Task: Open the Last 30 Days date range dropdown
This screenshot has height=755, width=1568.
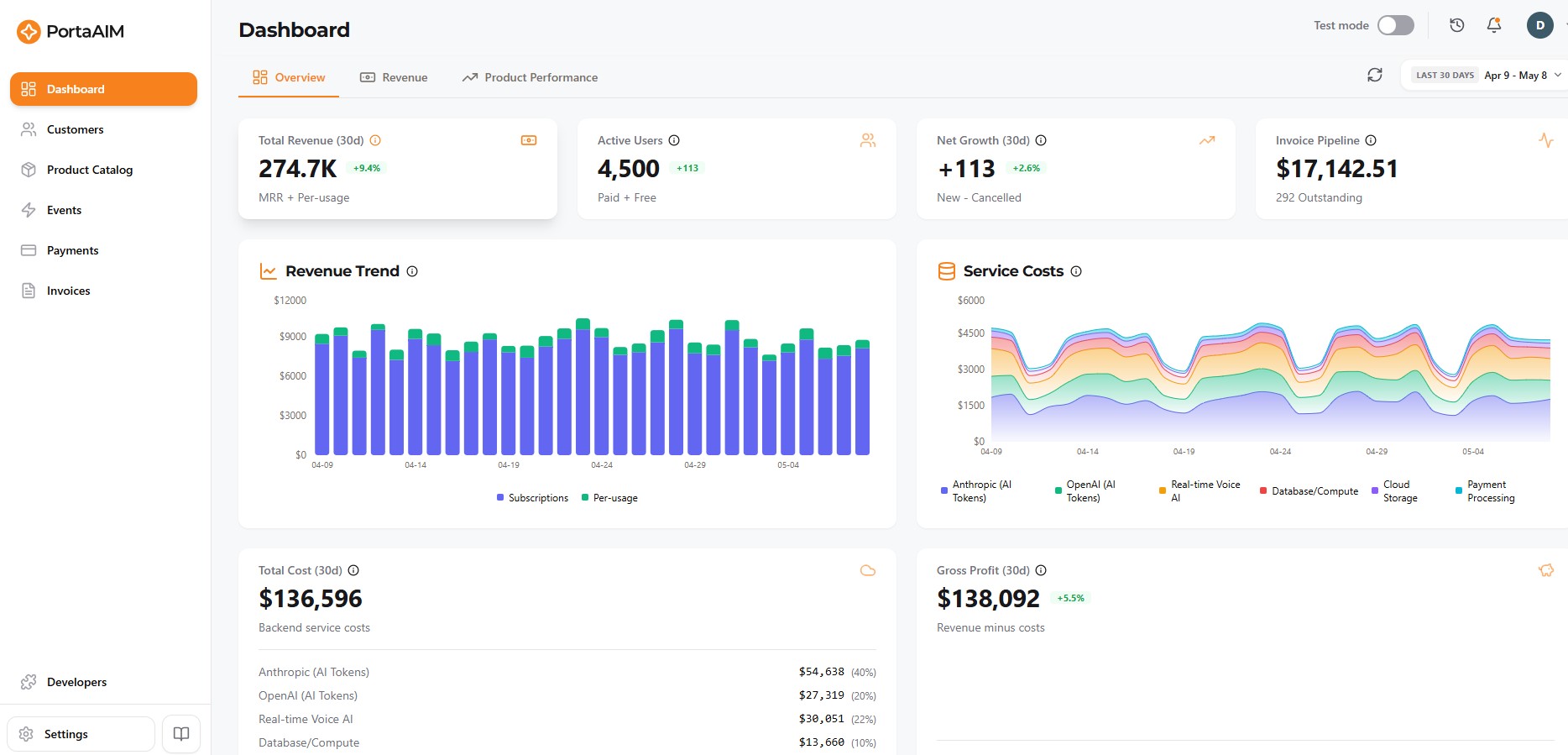Action: click(x=1486, y=75)
